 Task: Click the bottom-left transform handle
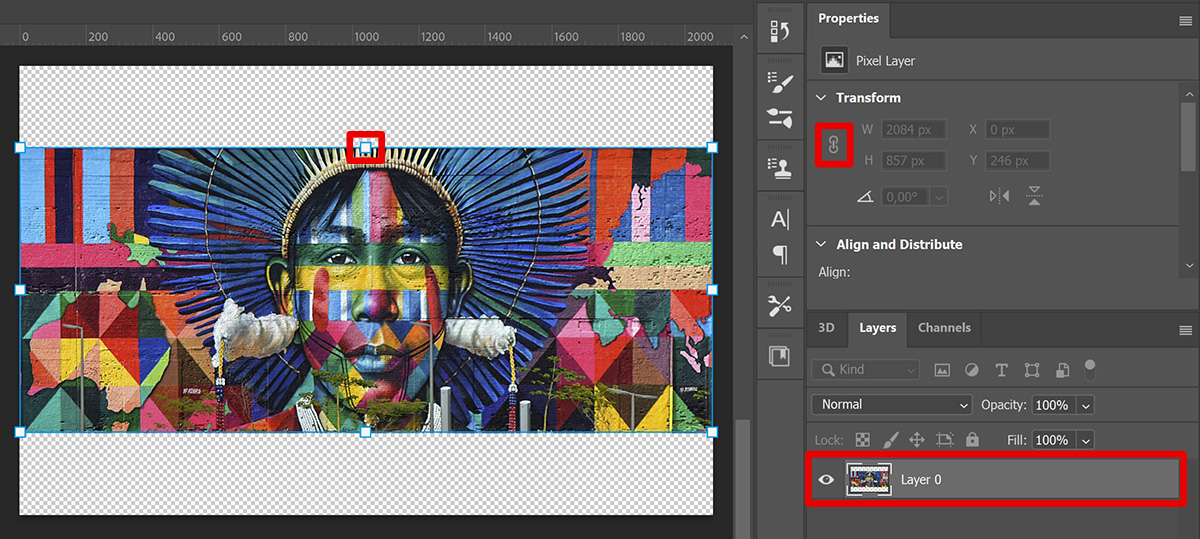tap(20, 432)
